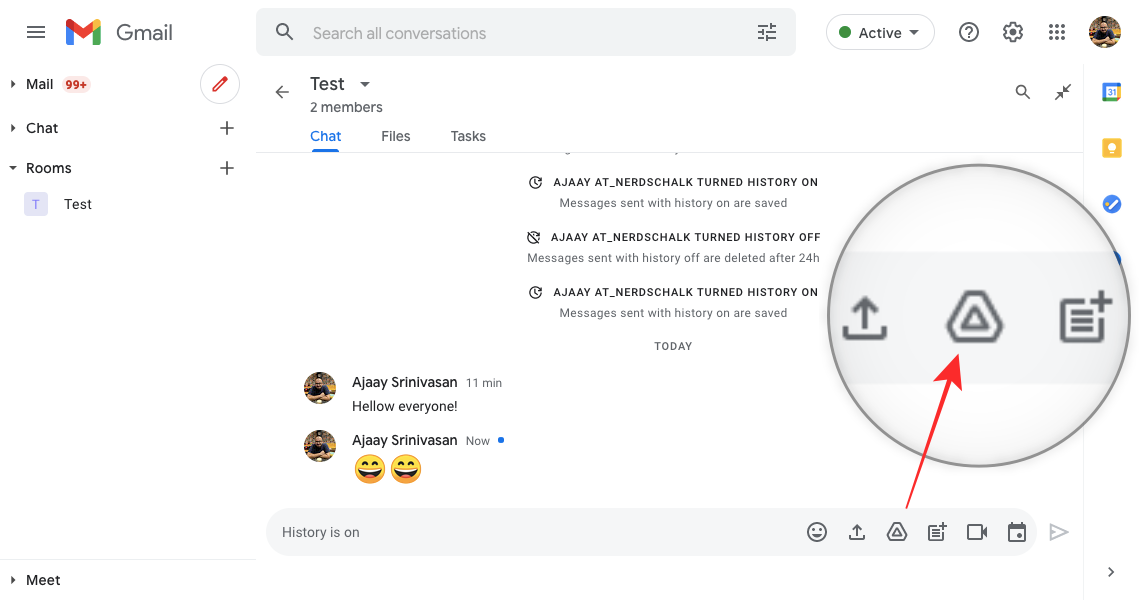Add a video meeting to message

(x=977, y=533)
